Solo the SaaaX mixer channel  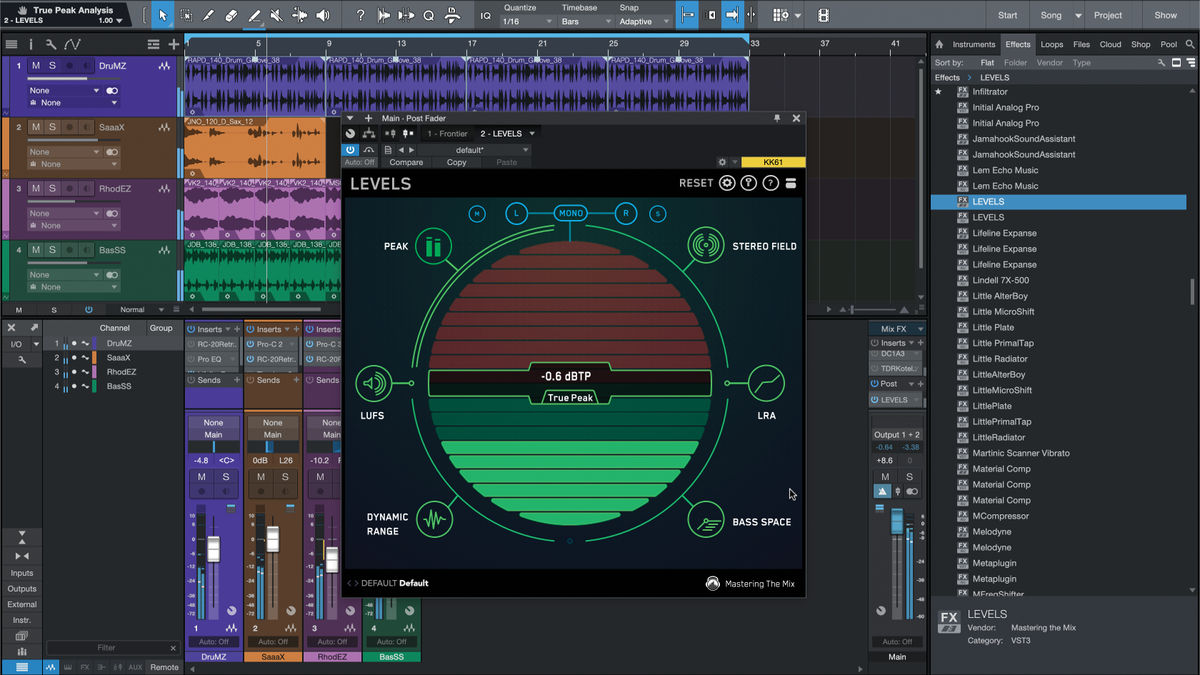[x=284, y=476]
